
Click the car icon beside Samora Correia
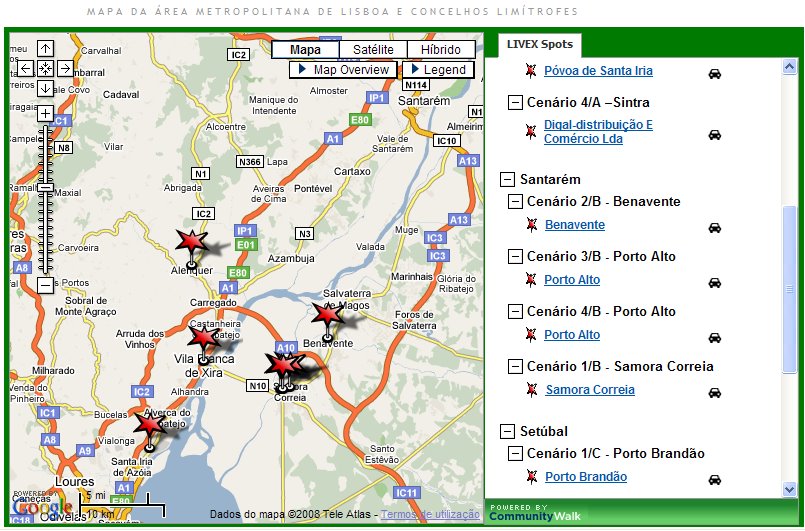(715, 393)
